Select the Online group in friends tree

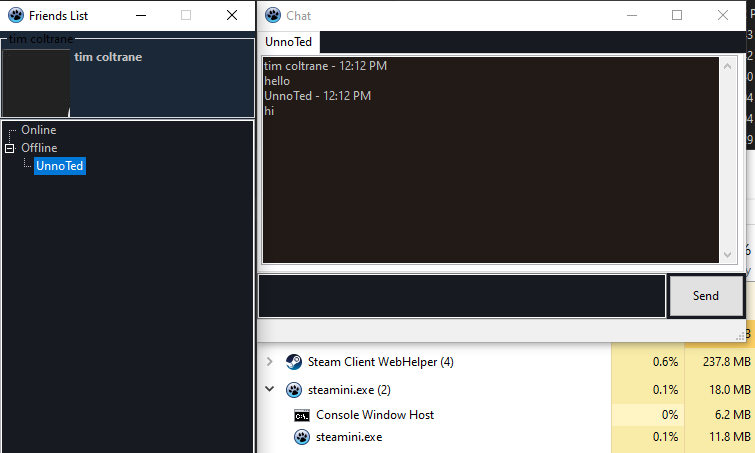coord(39,130)
